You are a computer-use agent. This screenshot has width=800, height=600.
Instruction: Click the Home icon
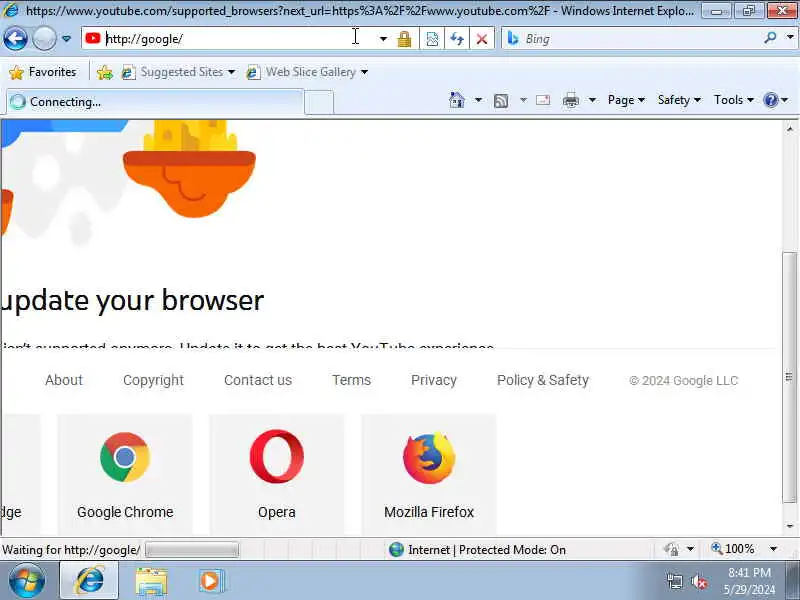pyautogui.click(x=457, y=100)
